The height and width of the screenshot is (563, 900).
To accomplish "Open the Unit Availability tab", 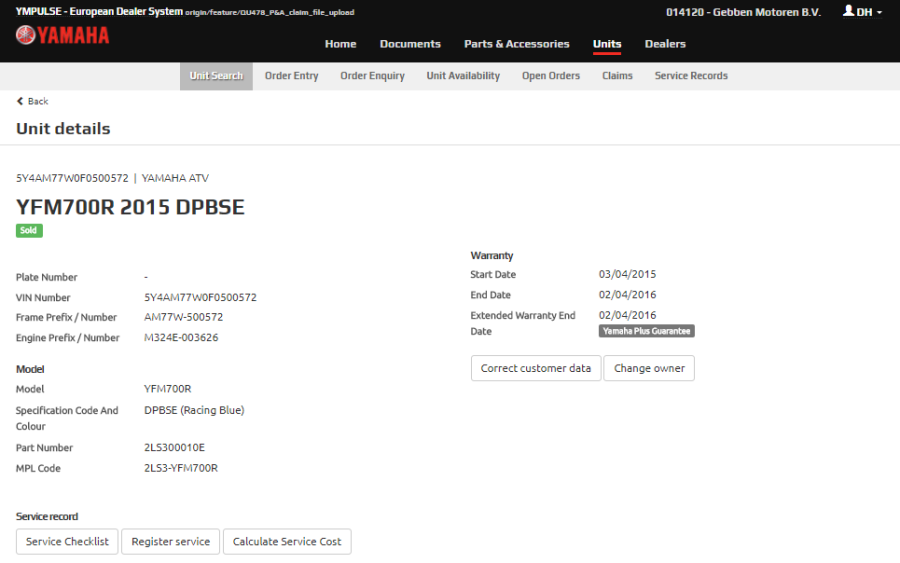I will point(463,76).
